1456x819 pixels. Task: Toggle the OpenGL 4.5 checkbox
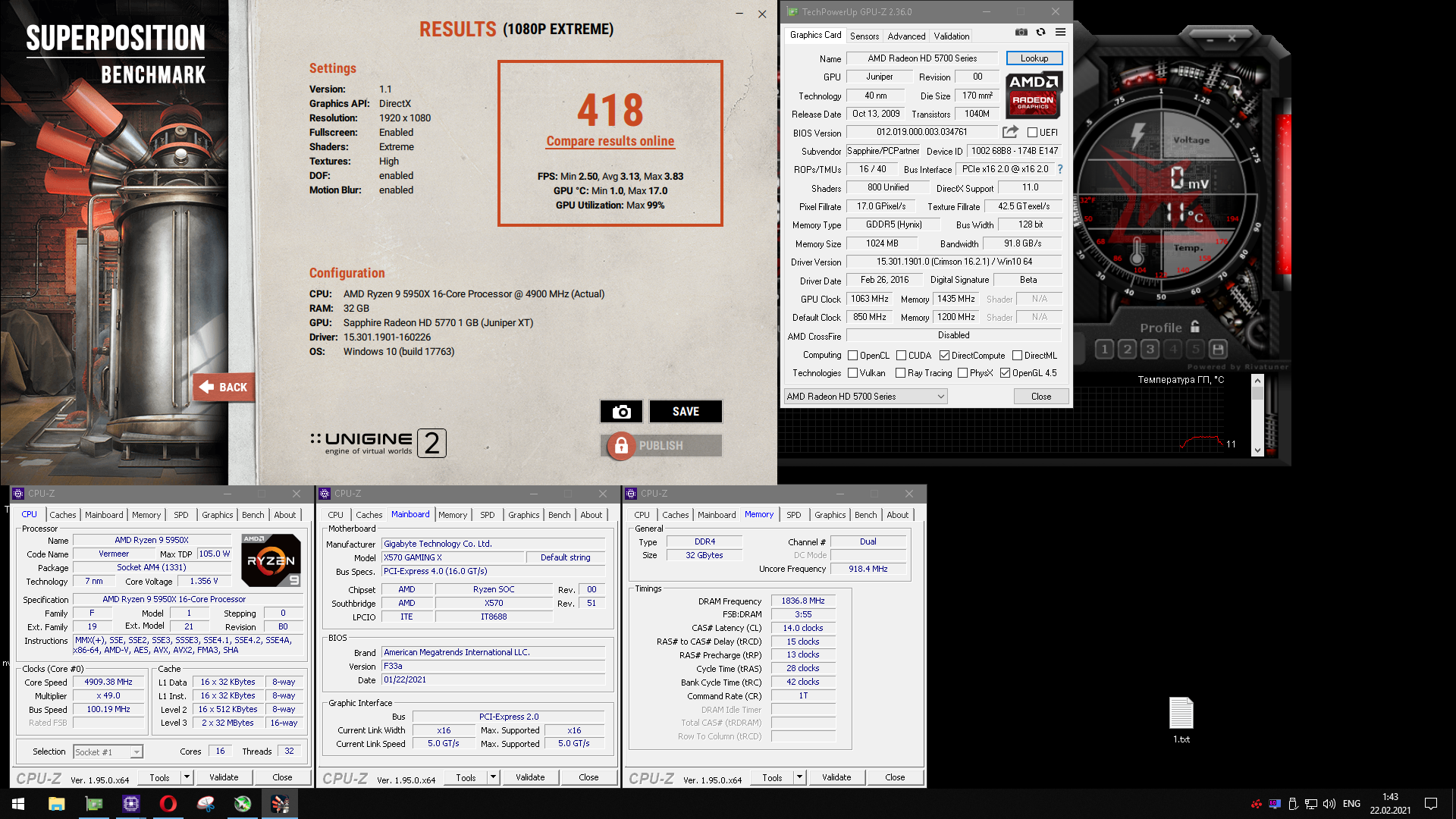pos(1005,373)
